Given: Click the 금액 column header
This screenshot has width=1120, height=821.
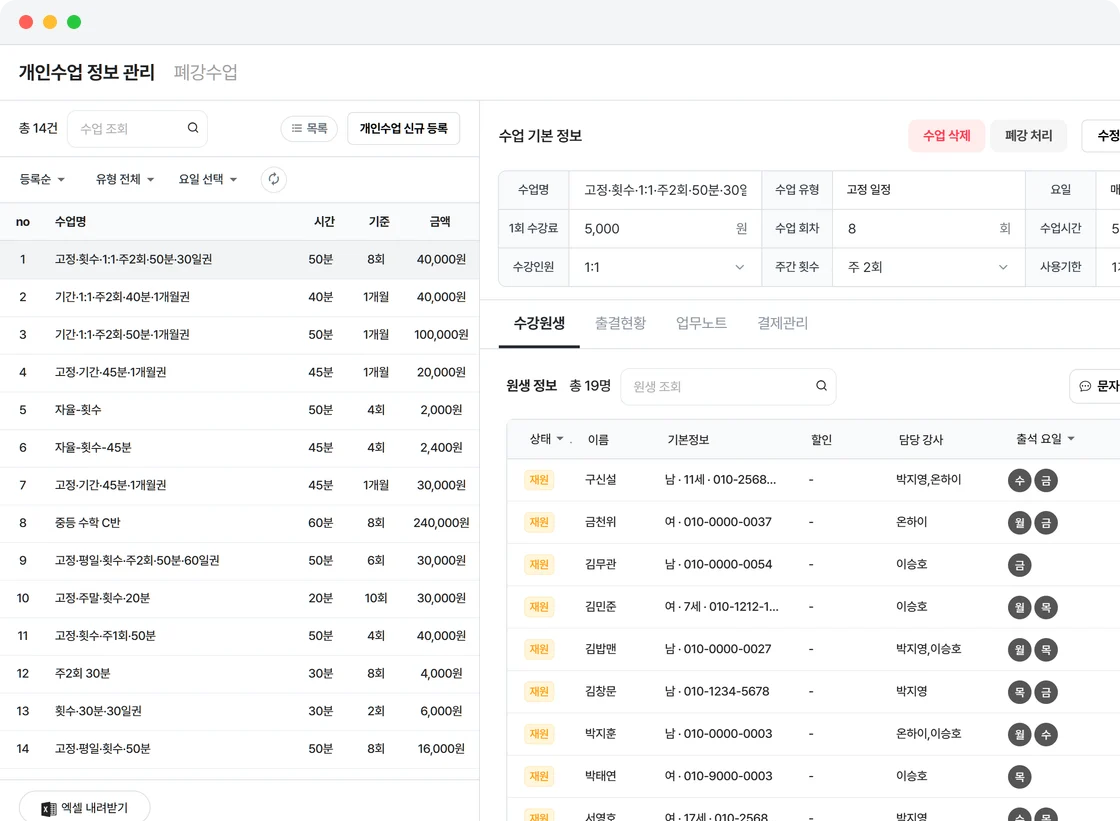Looking at the screenshot, I should 440,222.
